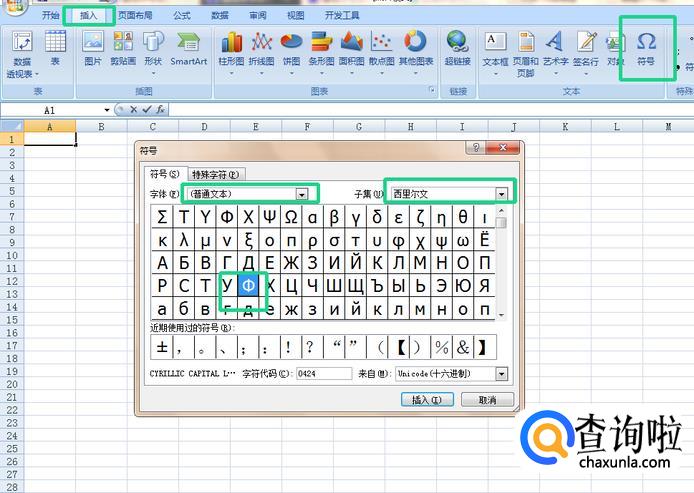
Task: Switch to the 公式 ribbon tab
Action: click(x=181, y=15)
